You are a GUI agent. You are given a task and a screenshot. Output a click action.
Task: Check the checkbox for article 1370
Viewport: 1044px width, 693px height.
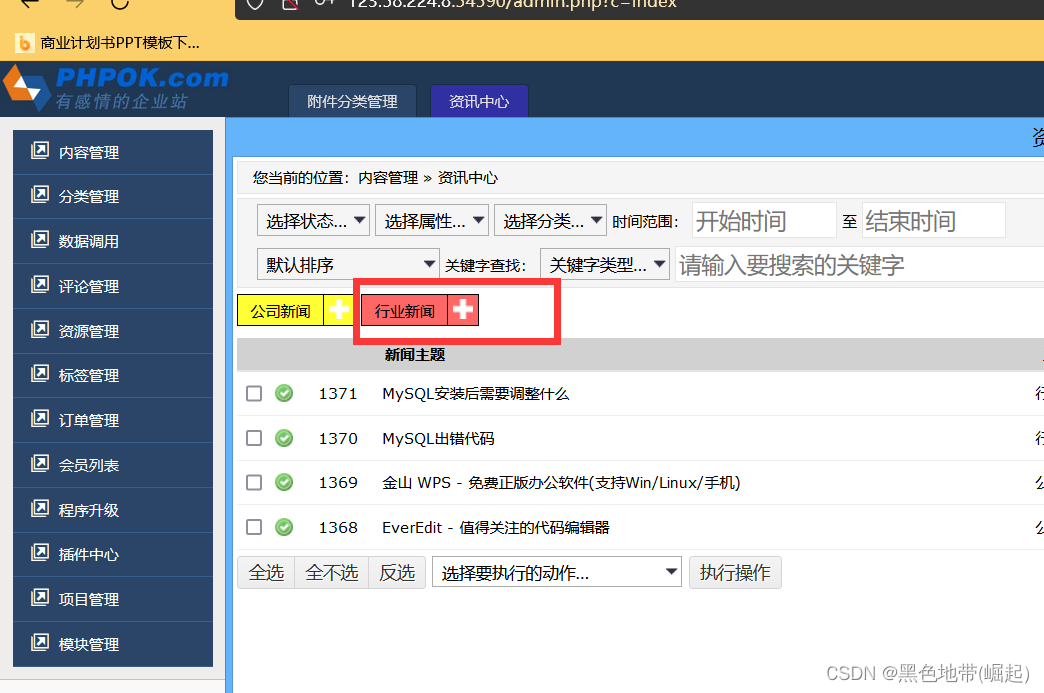coord(253,438)
